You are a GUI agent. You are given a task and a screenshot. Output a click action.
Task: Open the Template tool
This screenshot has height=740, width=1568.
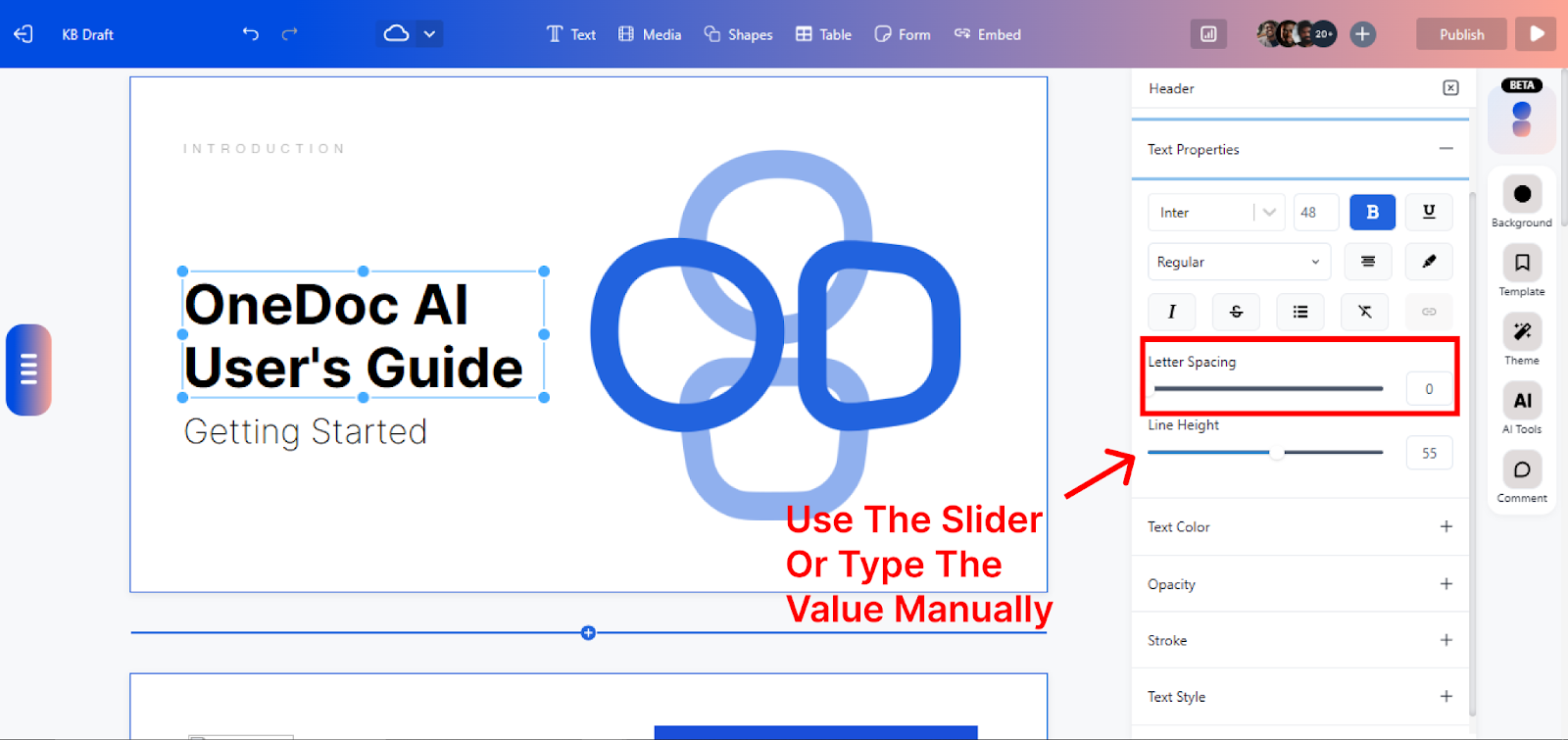pos(1522,271)
